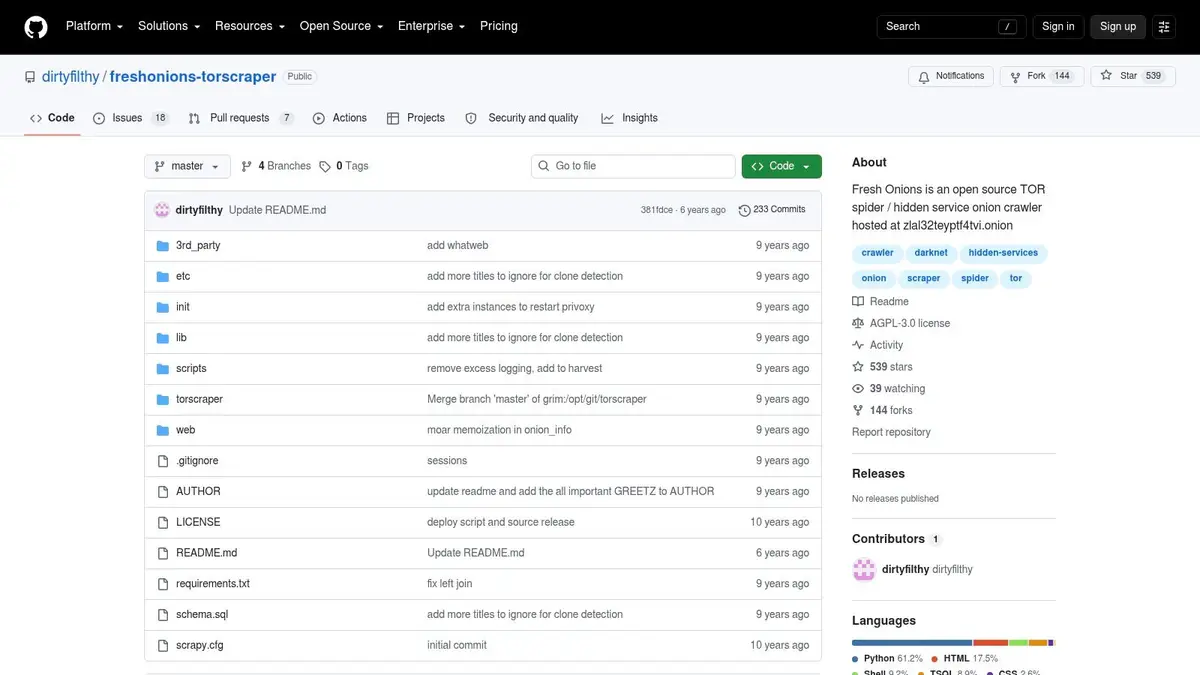Expand the Resources menu
The image size is (1200, 675).
click(x=250, y=26)
